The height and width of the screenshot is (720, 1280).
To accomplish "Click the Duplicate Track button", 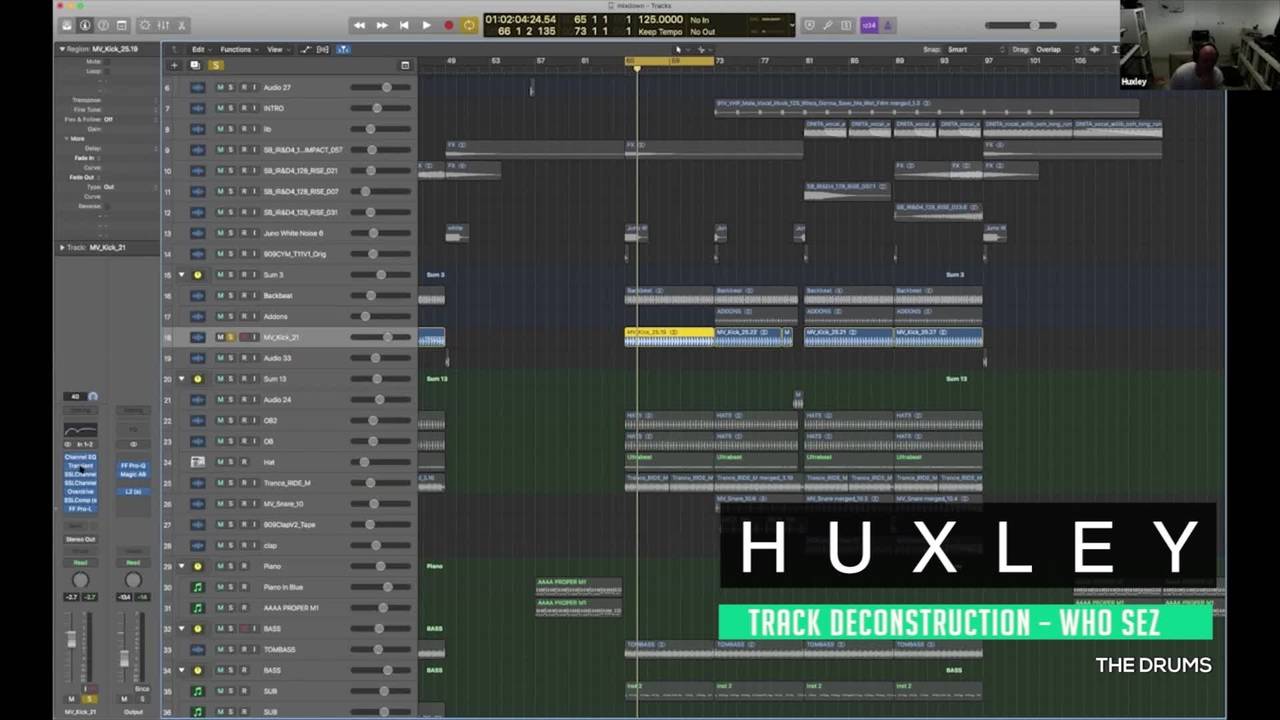I will (x=195, y=66).
